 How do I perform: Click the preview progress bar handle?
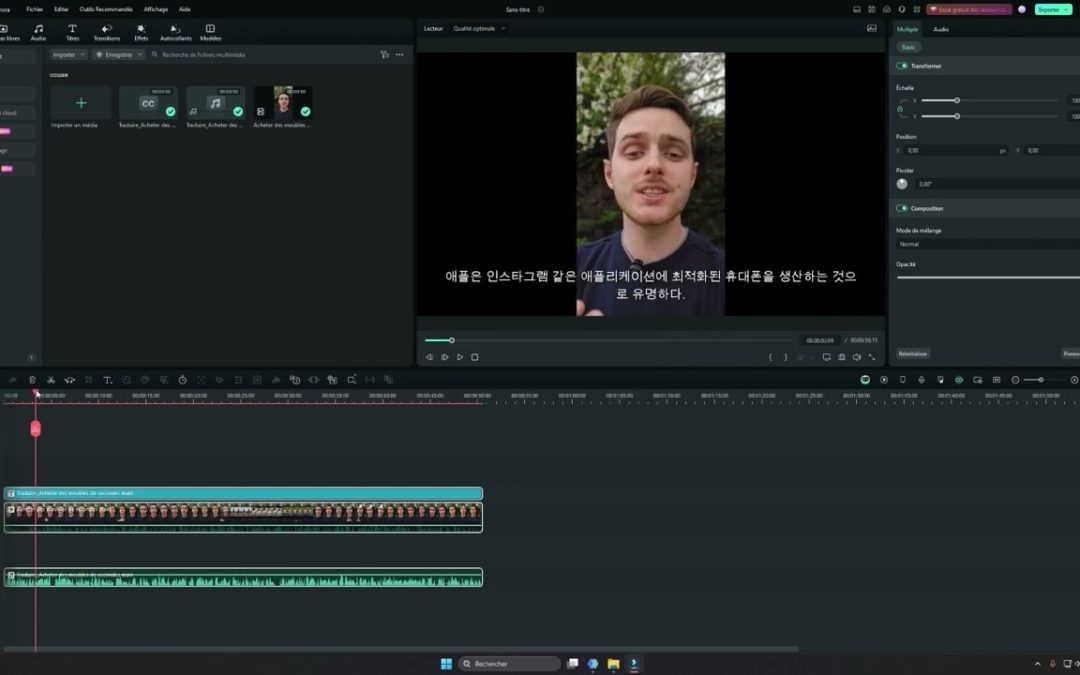tap(452, 340)
